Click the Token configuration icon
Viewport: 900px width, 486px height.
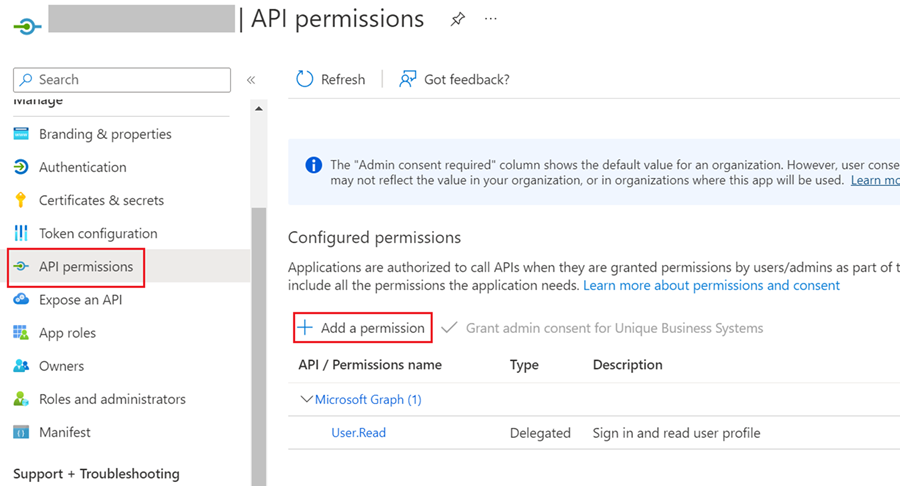point(21,233)
